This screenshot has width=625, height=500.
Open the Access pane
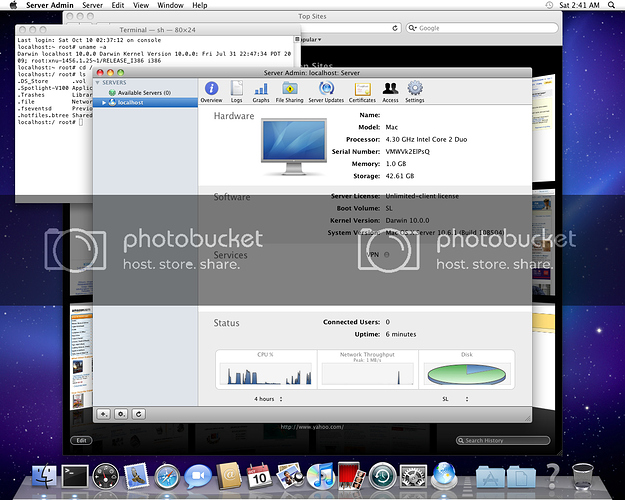click(x=390, y=92)
